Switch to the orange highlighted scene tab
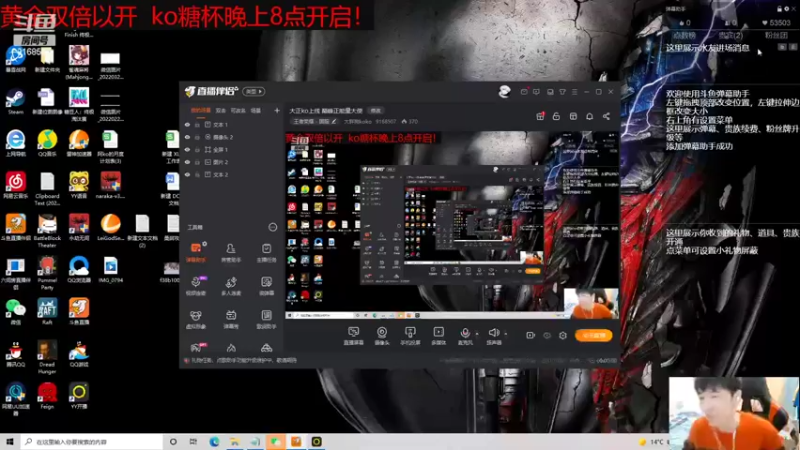This screenshot has height=450, width=800. point(201,110)
